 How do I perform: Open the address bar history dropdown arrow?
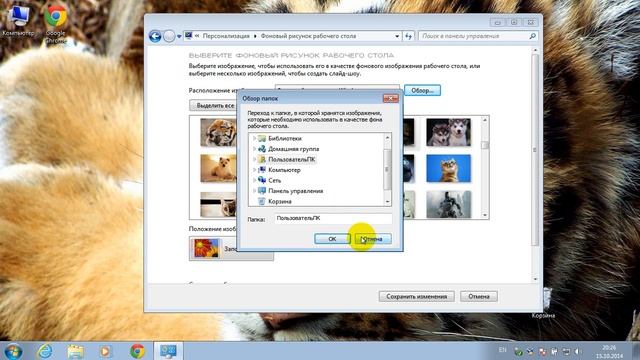[397, 36]
